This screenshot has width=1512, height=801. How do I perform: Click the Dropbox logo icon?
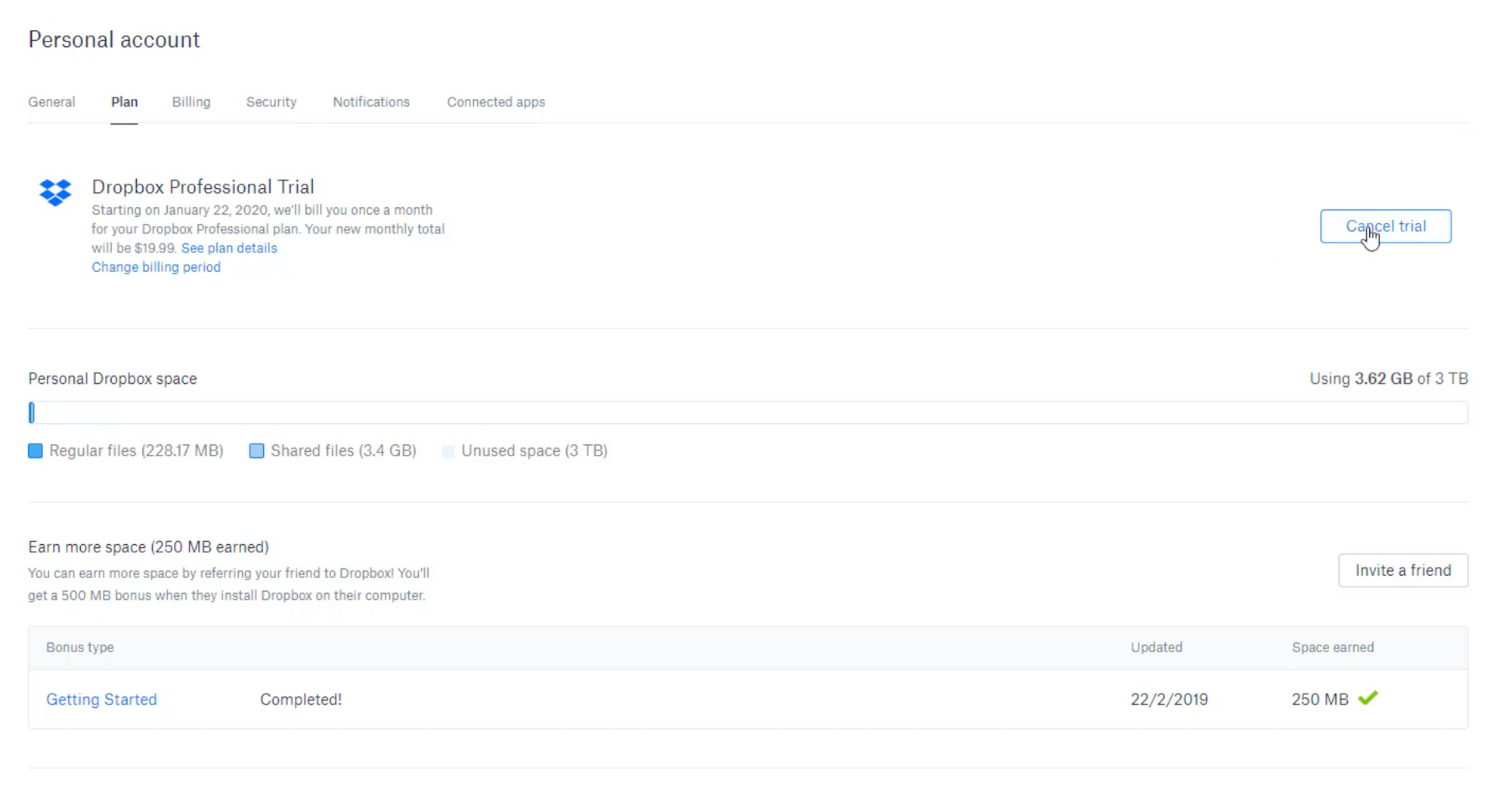[x=55, y=192]
